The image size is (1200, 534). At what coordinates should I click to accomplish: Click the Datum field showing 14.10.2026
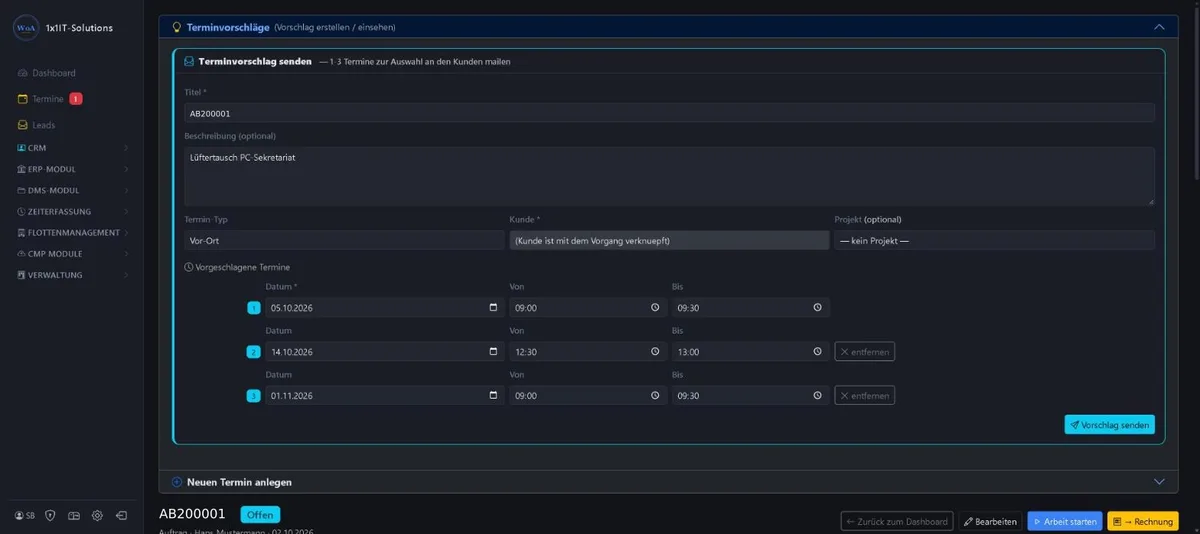[385, 352]
